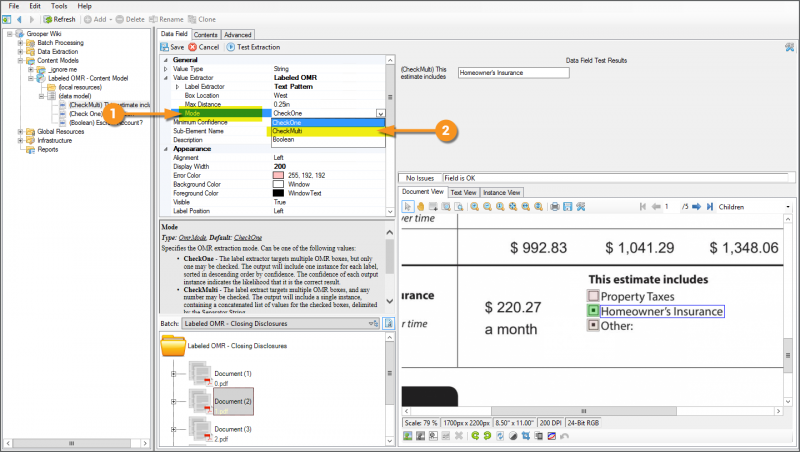The image size is (800, 452).
Task: Click the Error Color pink swatch
Action: 278,175
